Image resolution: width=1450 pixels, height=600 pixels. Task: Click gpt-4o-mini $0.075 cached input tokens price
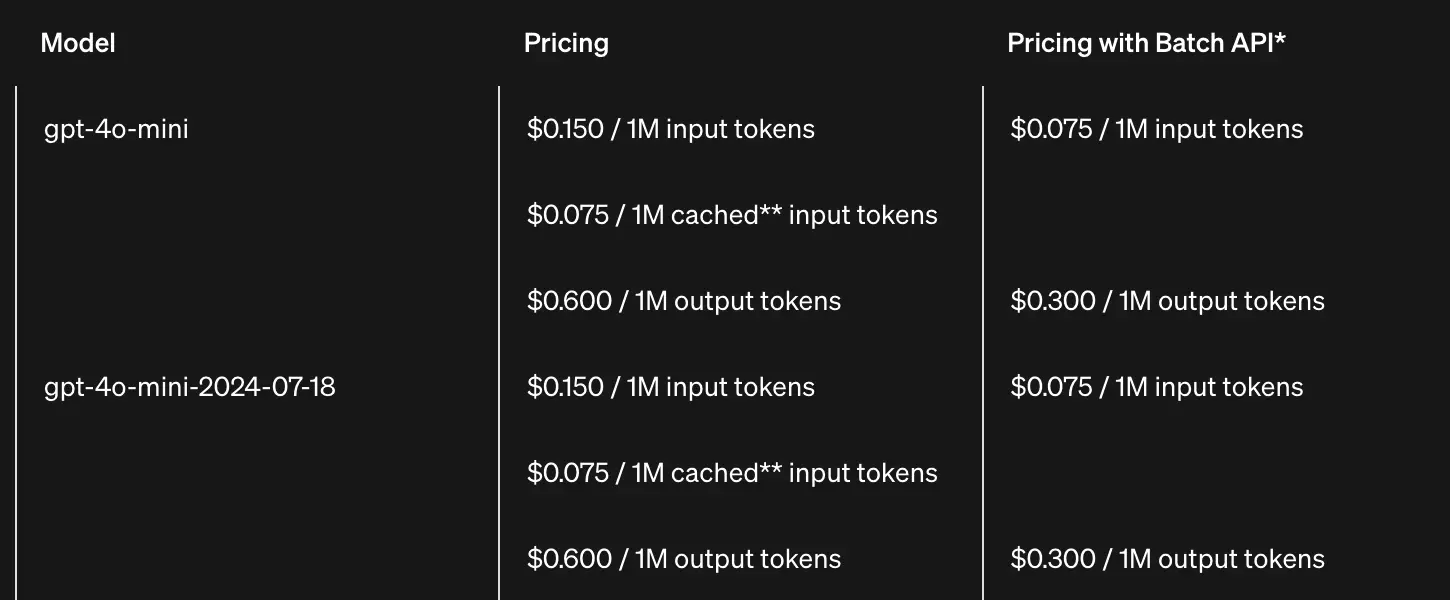click(732, 215)
